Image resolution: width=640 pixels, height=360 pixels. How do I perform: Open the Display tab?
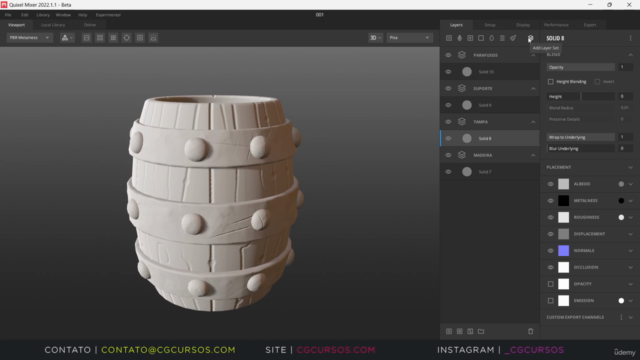pyautogui.click(x=523, y=25)
